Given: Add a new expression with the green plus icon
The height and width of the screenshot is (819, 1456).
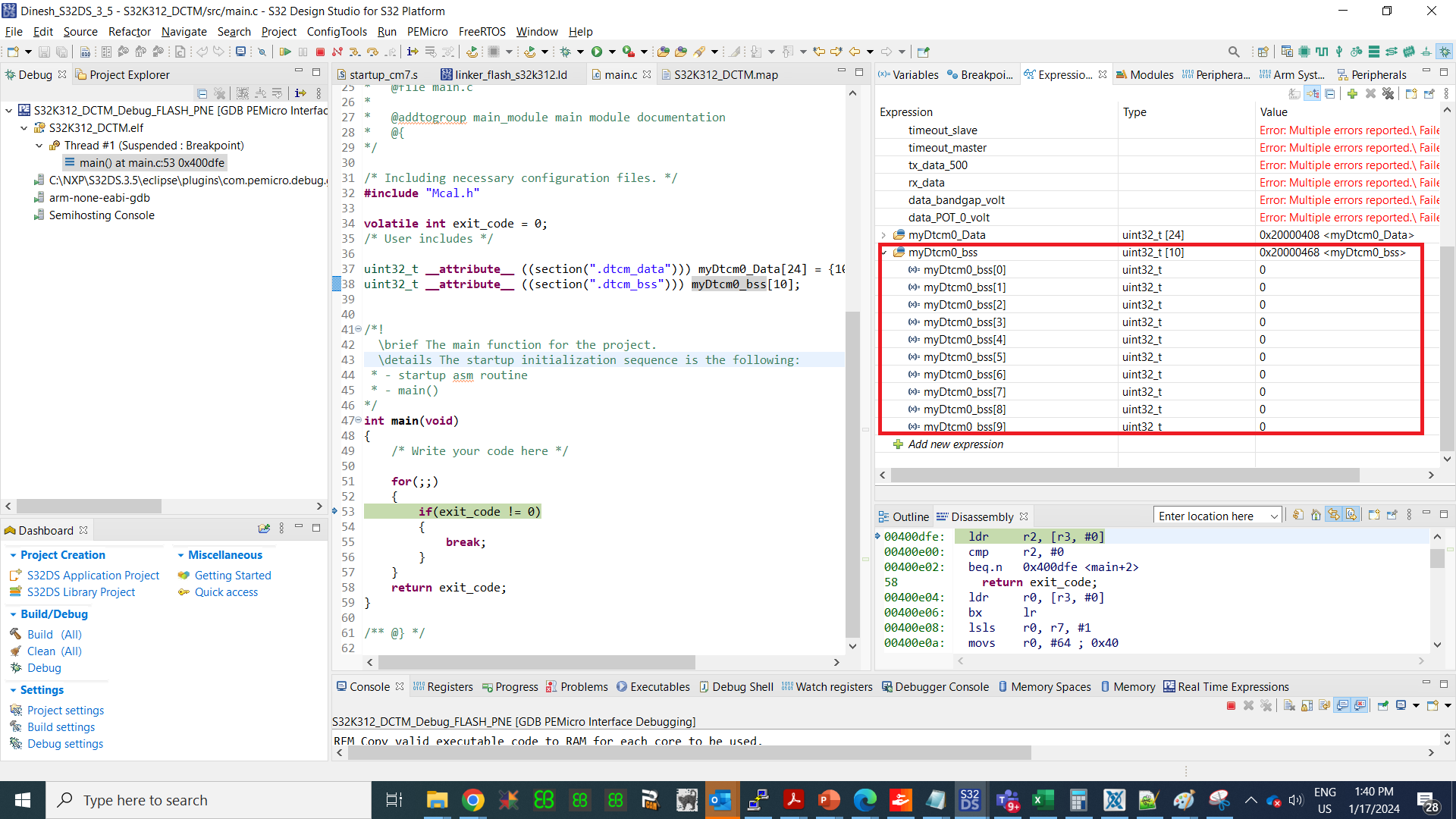Looking at the screenshot, I should [1353, 93].
